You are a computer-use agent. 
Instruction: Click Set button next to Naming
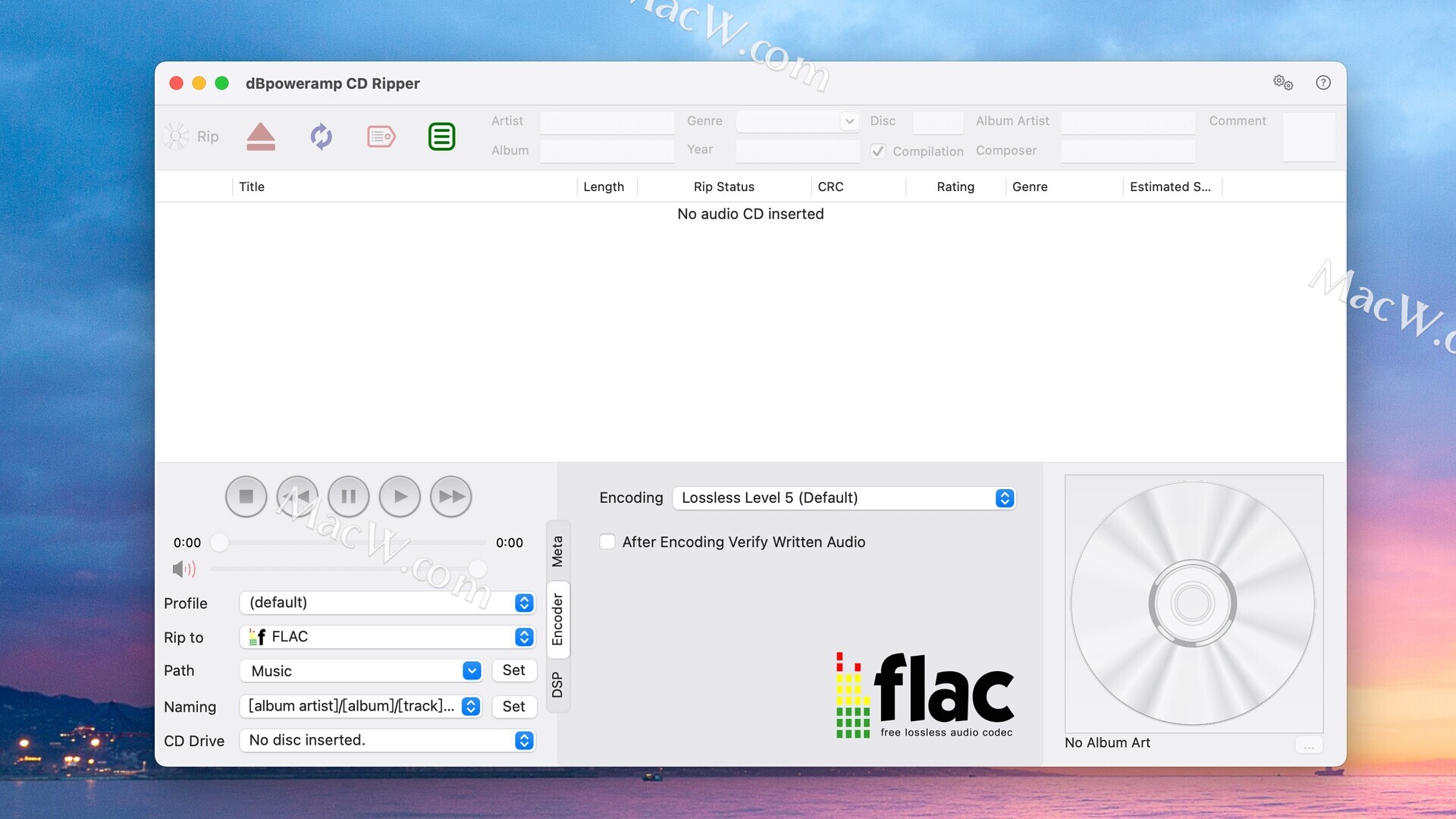pyautogui.click(x=513, y=707)
